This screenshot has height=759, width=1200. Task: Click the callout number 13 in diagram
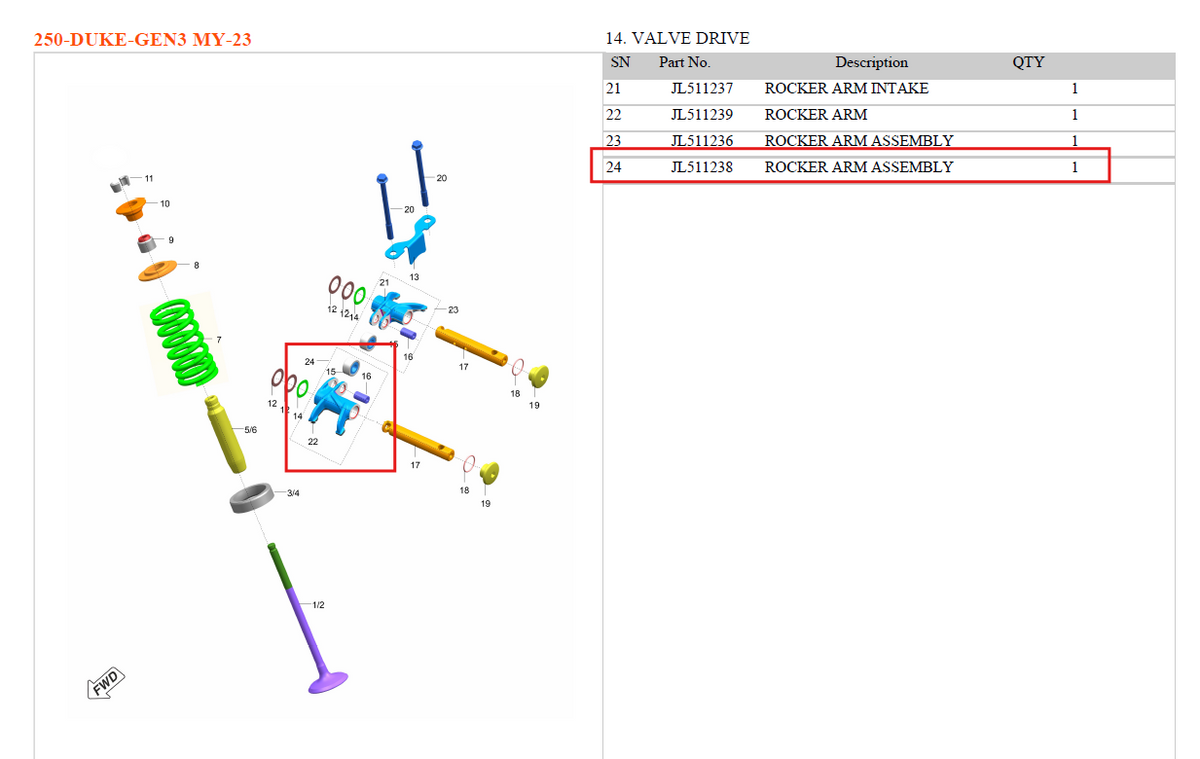tap(414, 276)
